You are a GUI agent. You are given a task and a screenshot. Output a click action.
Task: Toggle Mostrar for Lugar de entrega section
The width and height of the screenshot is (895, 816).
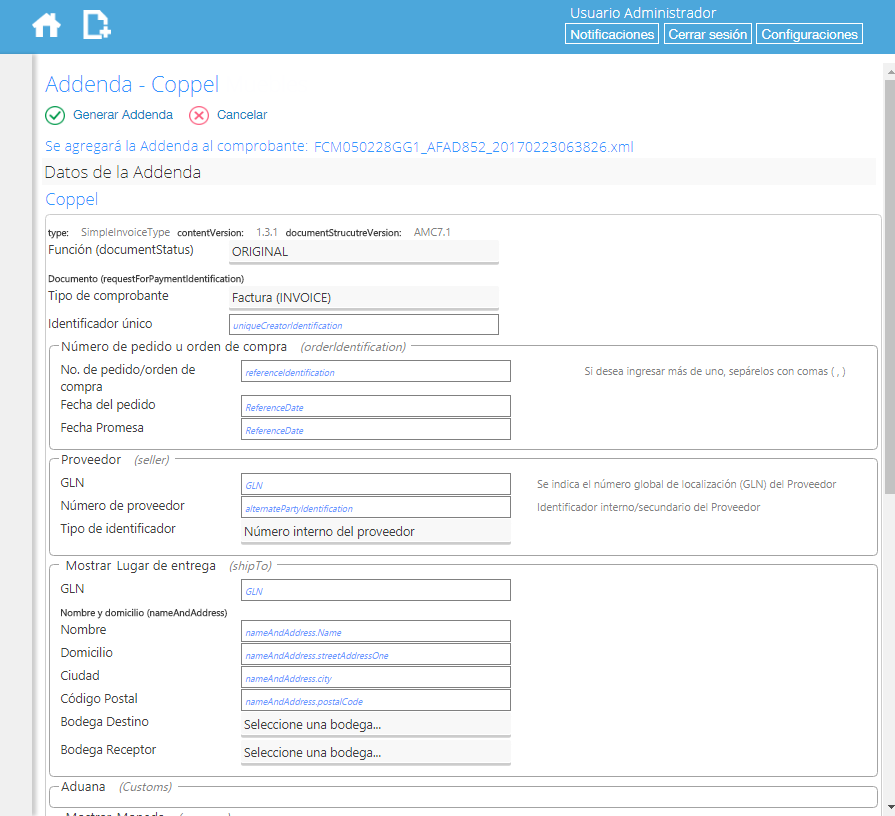pyautogui.click(x=88, y=566)
